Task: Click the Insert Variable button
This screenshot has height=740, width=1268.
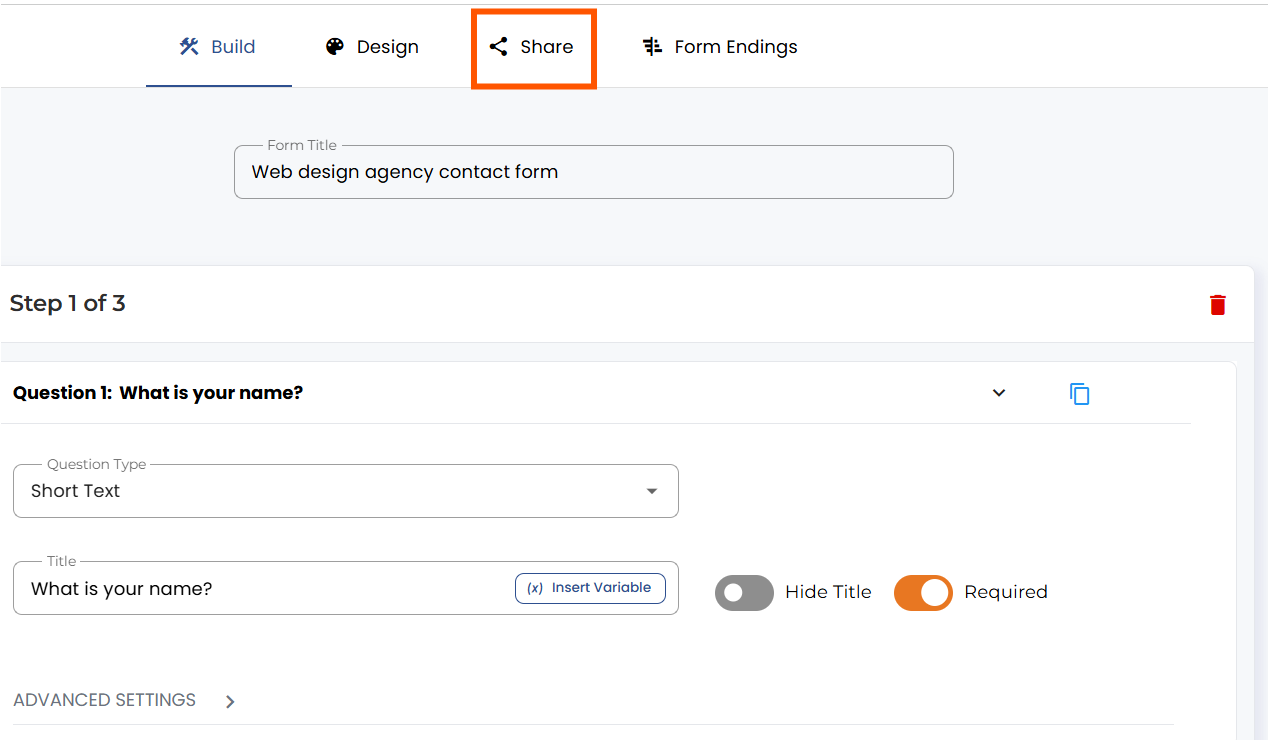Action: click(x=590, y=588)
